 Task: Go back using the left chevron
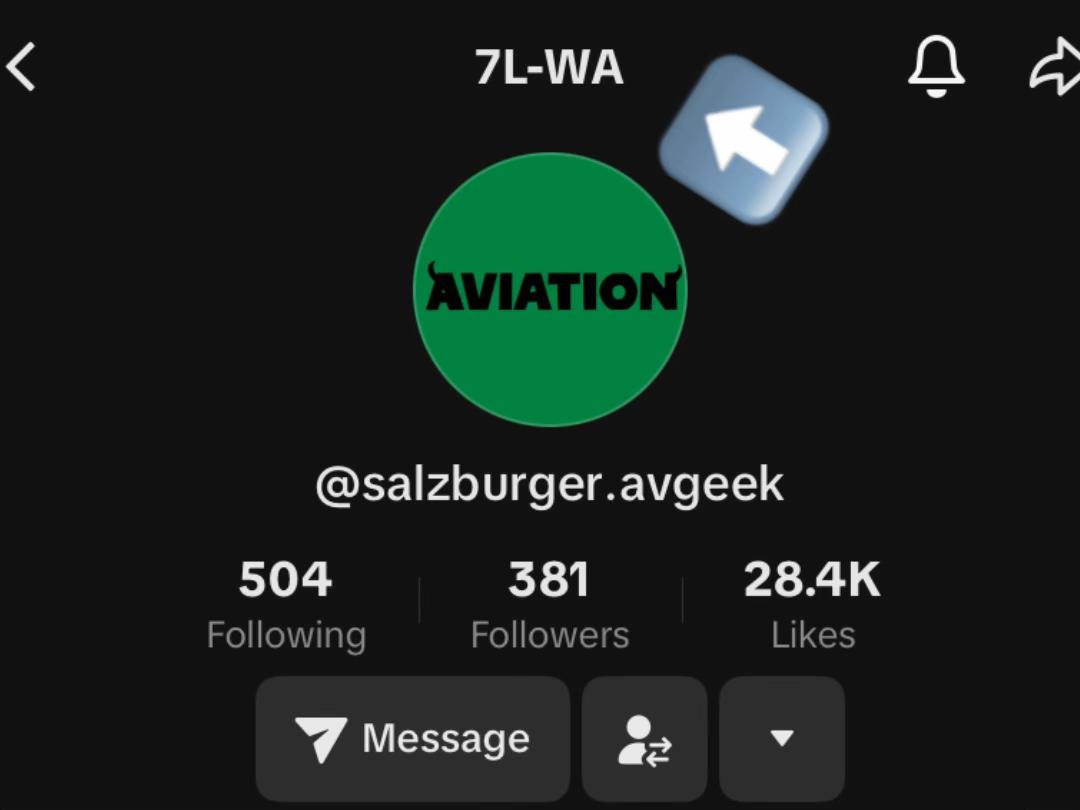tap(20, 67)
